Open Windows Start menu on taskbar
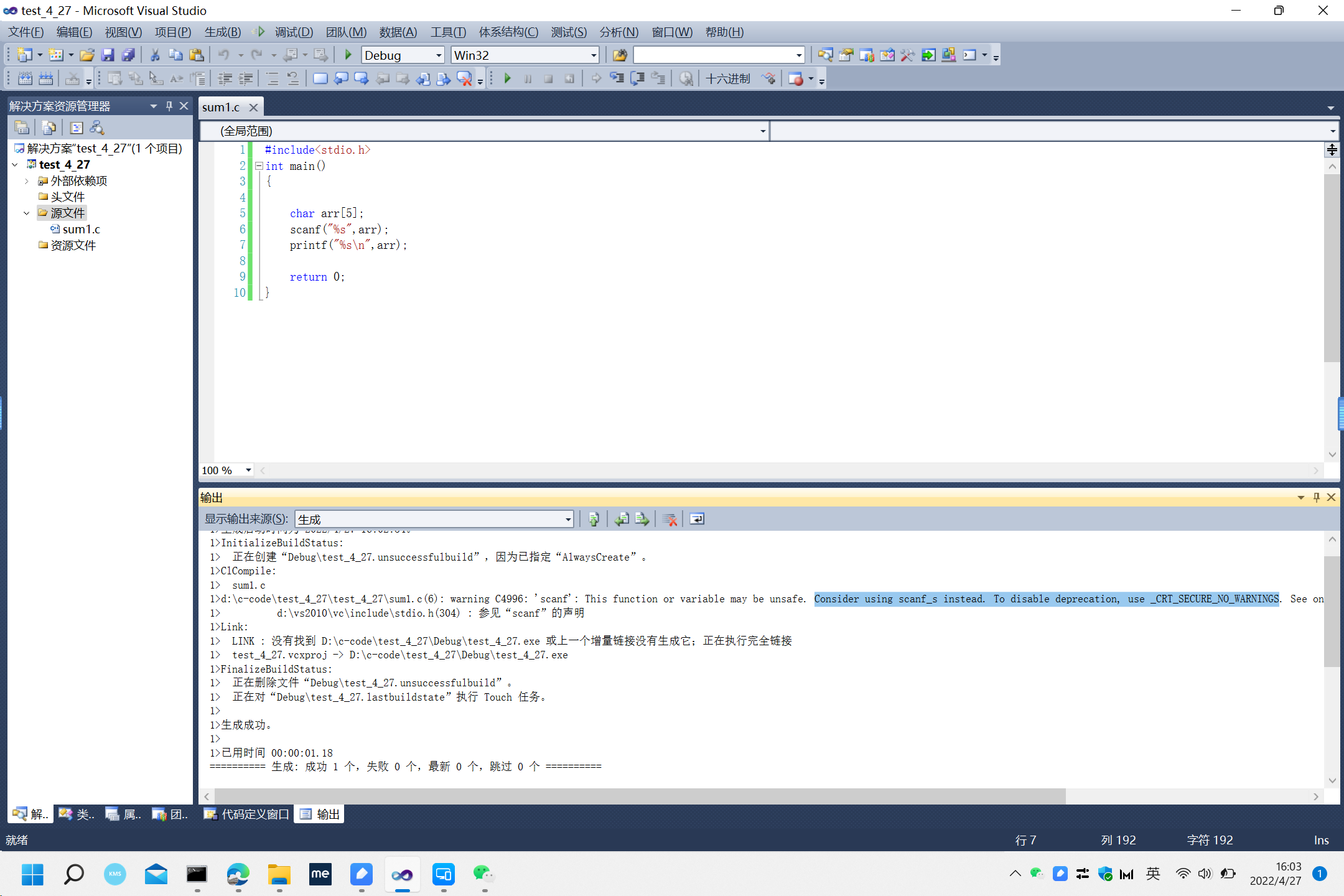 [32, 874]
